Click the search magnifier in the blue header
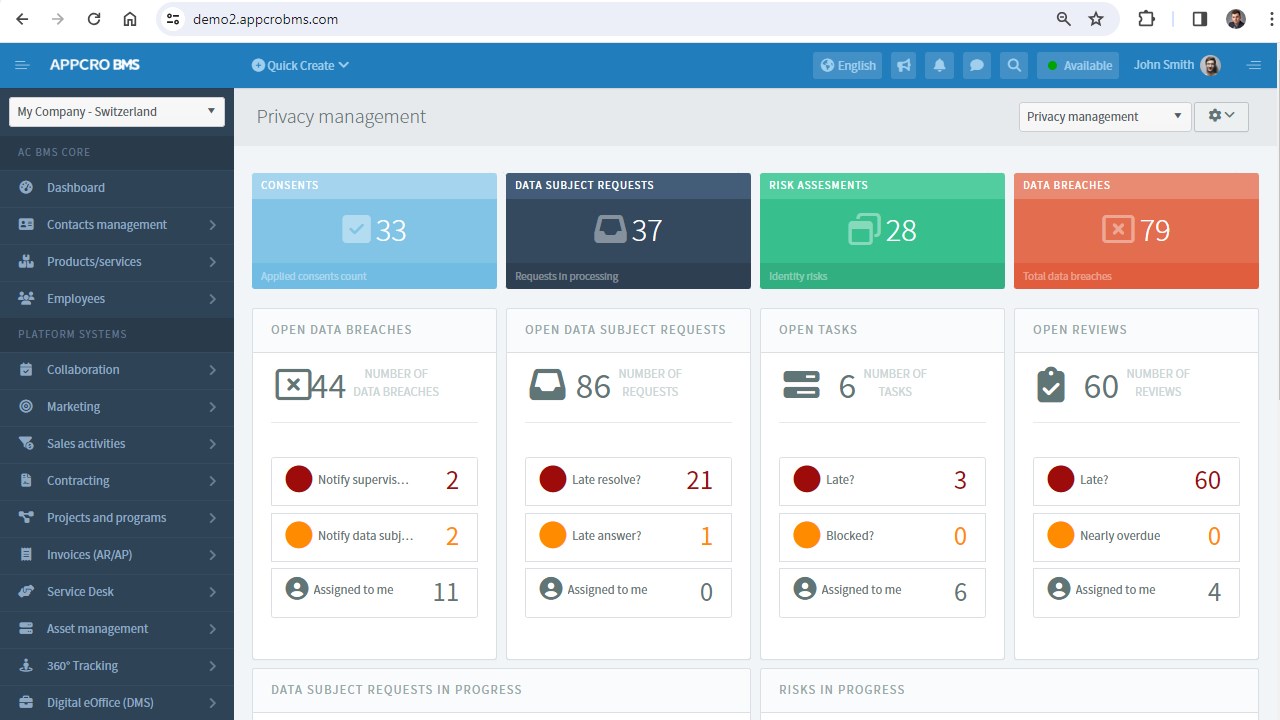The image size is (1280, 720). tap(1014, 65)
